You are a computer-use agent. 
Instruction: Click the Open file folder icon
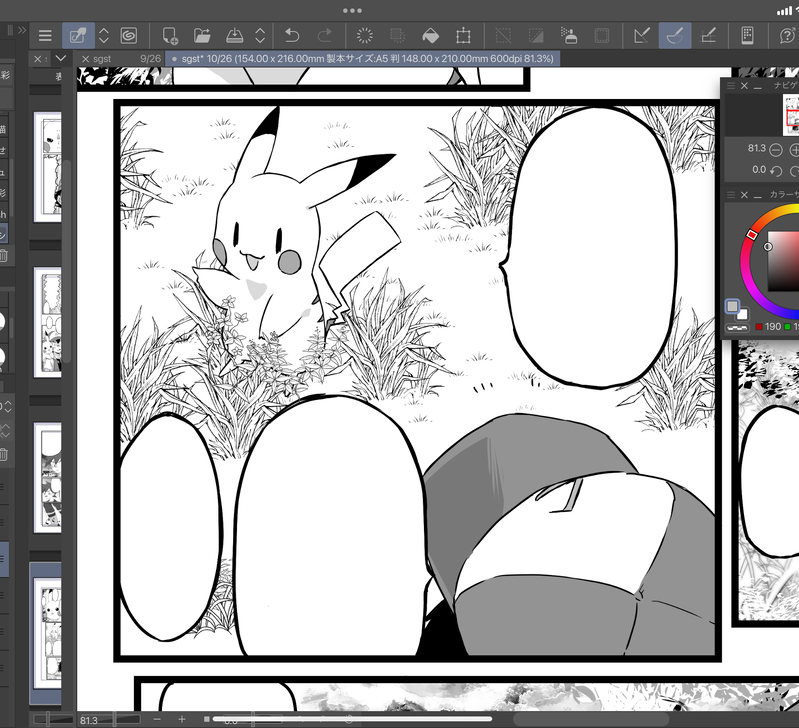coord(202,36)
